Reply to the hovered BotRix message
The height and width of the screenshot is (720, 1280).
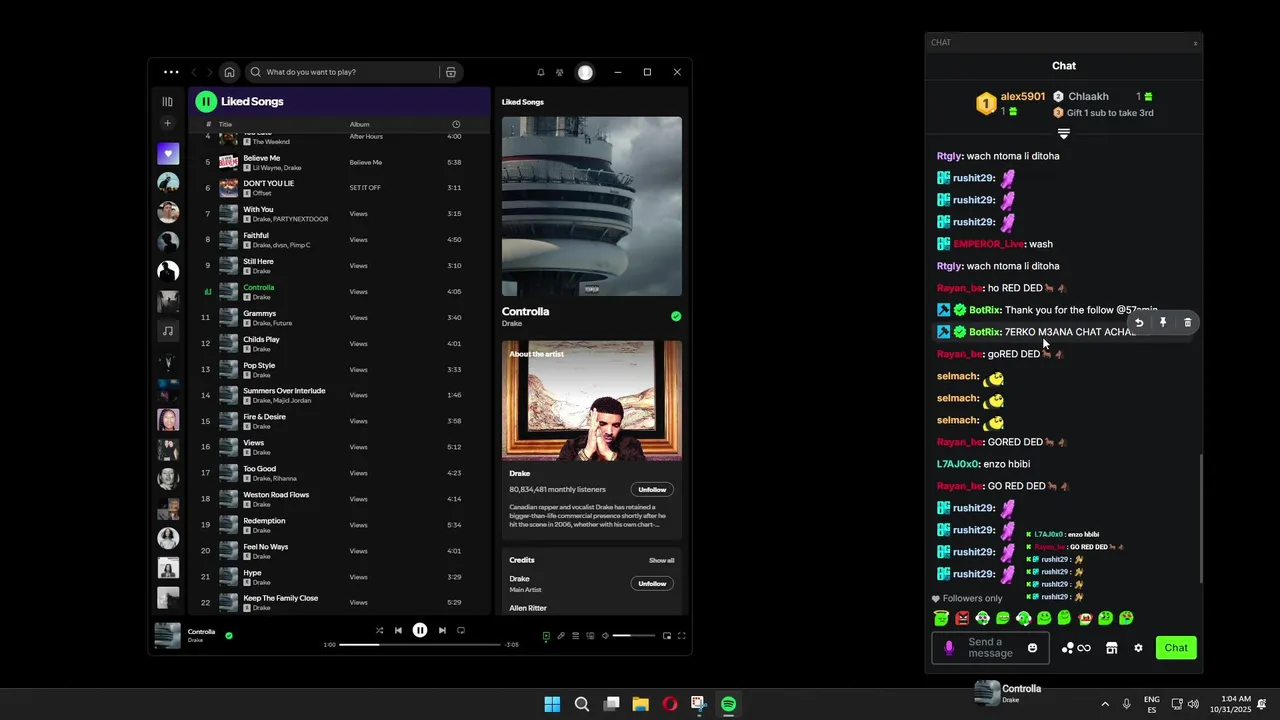click(x=1139, y=323)
